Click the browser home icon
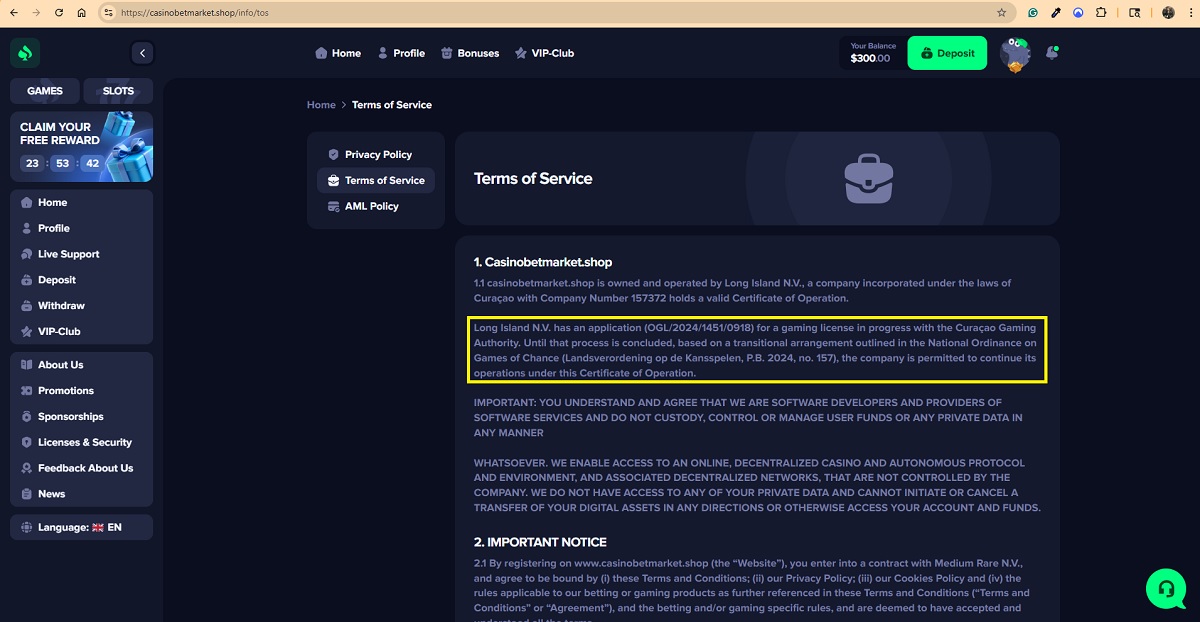This screenshot has height=622, width=1200. tap(81, 13)
